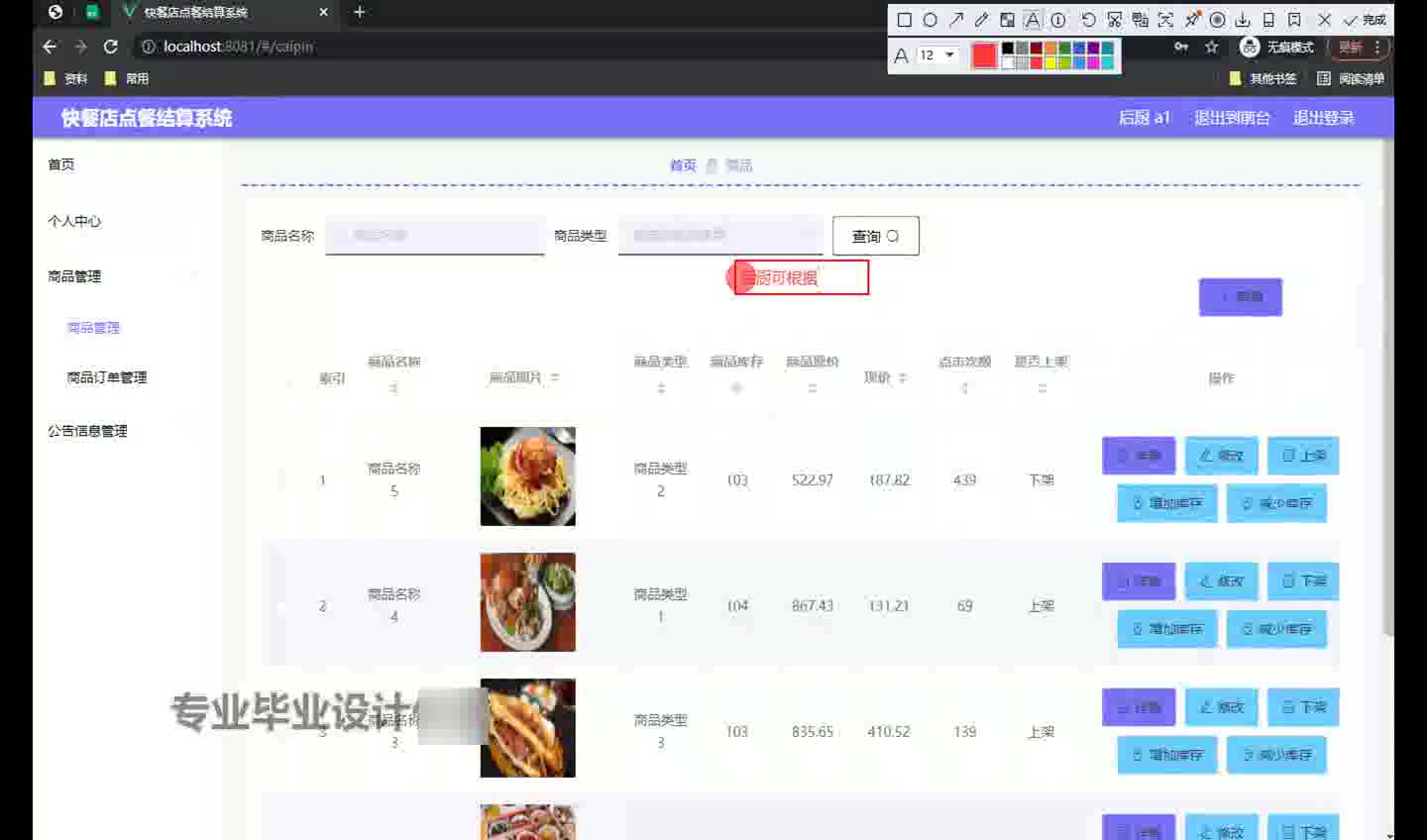1427x840 pixels.
Task: Undo the last annotation
Action: coord(1088,20)
